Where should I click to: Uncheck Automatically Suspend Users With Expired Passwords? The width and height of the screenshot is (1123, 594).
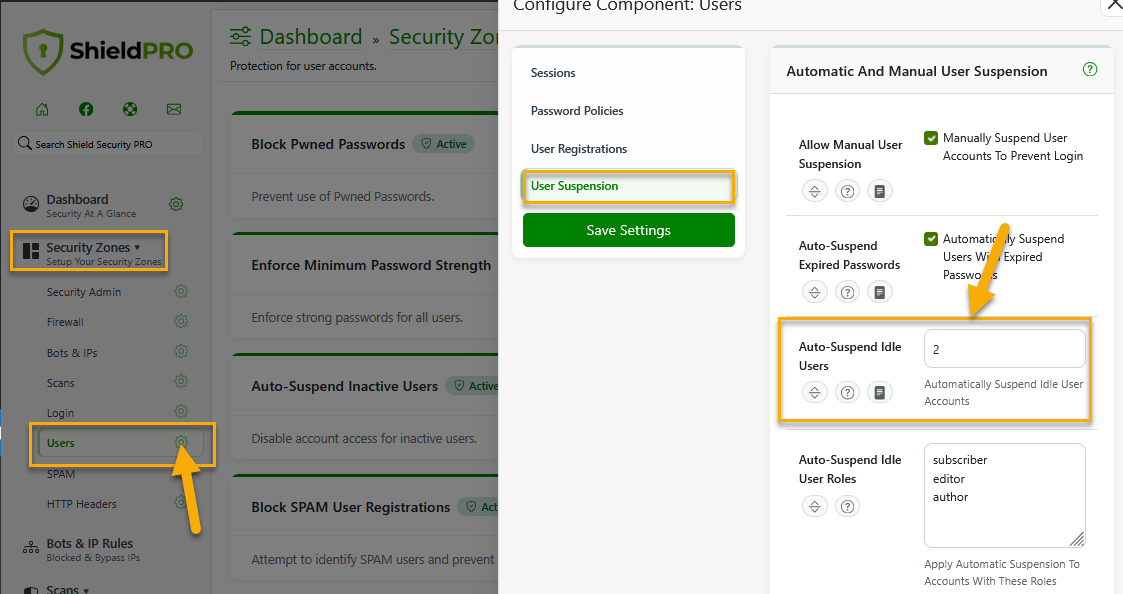pos(931,239)
